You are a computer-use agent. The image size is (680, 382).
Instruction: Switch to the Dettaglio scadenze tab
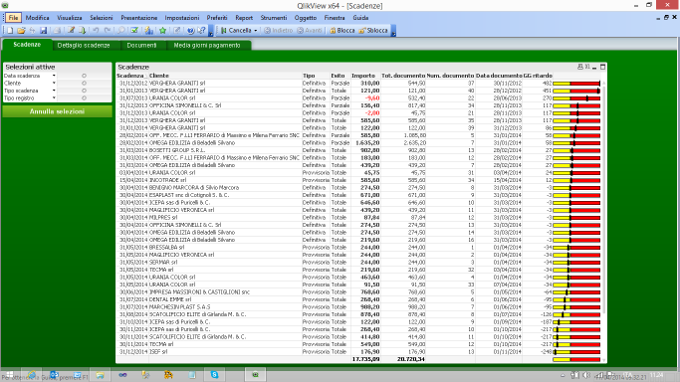coord(84,45)
